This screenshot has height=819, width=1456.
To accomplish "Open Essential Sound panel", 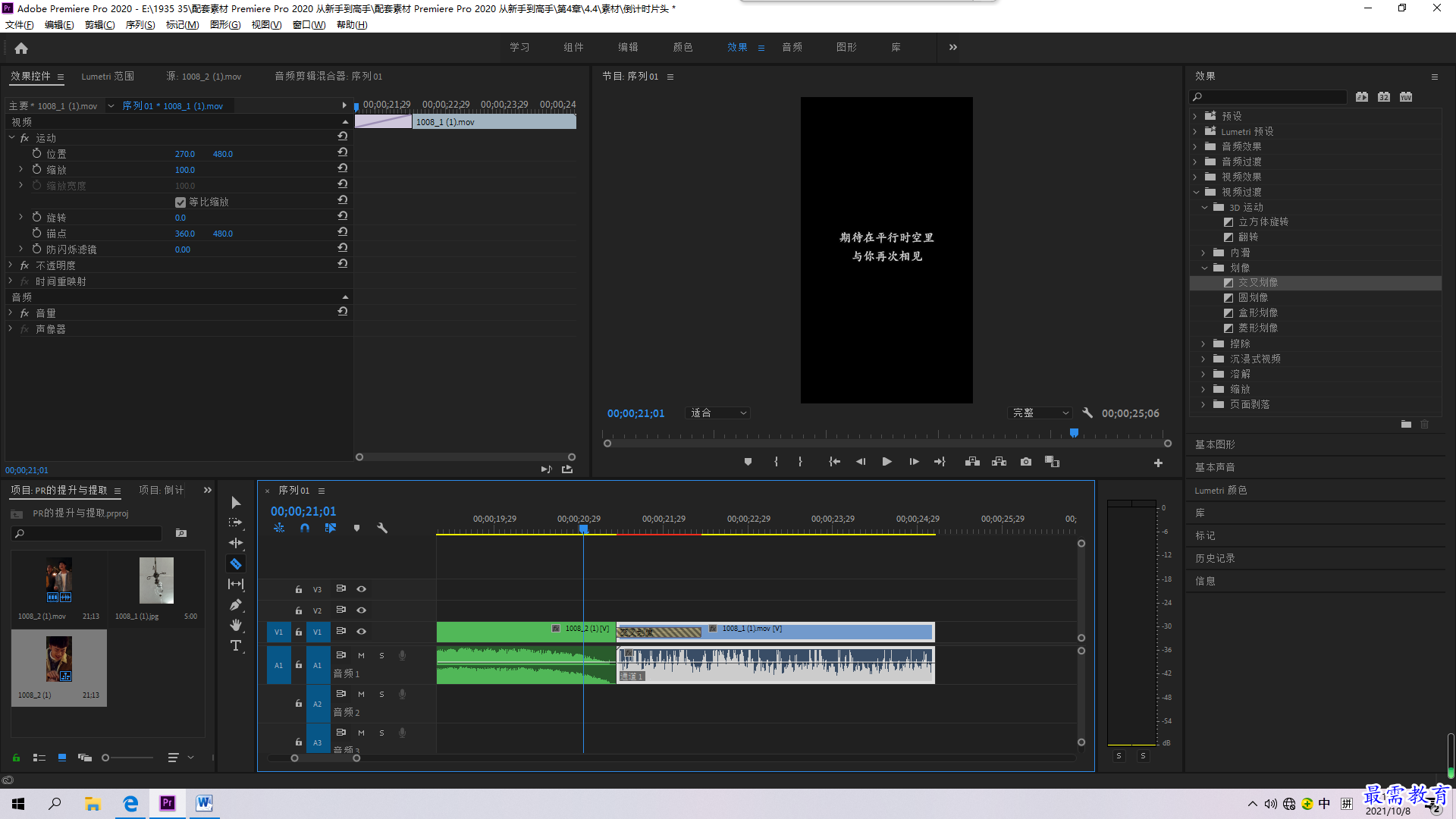I will click(x=1215, y=467).
